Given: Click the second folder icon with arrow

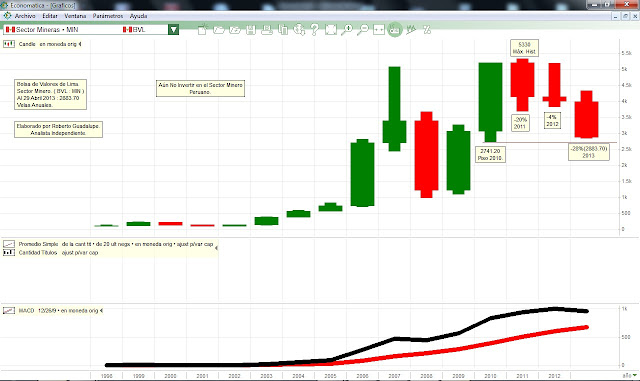Looking at the screenshot, I should click(x=235, y=29).
